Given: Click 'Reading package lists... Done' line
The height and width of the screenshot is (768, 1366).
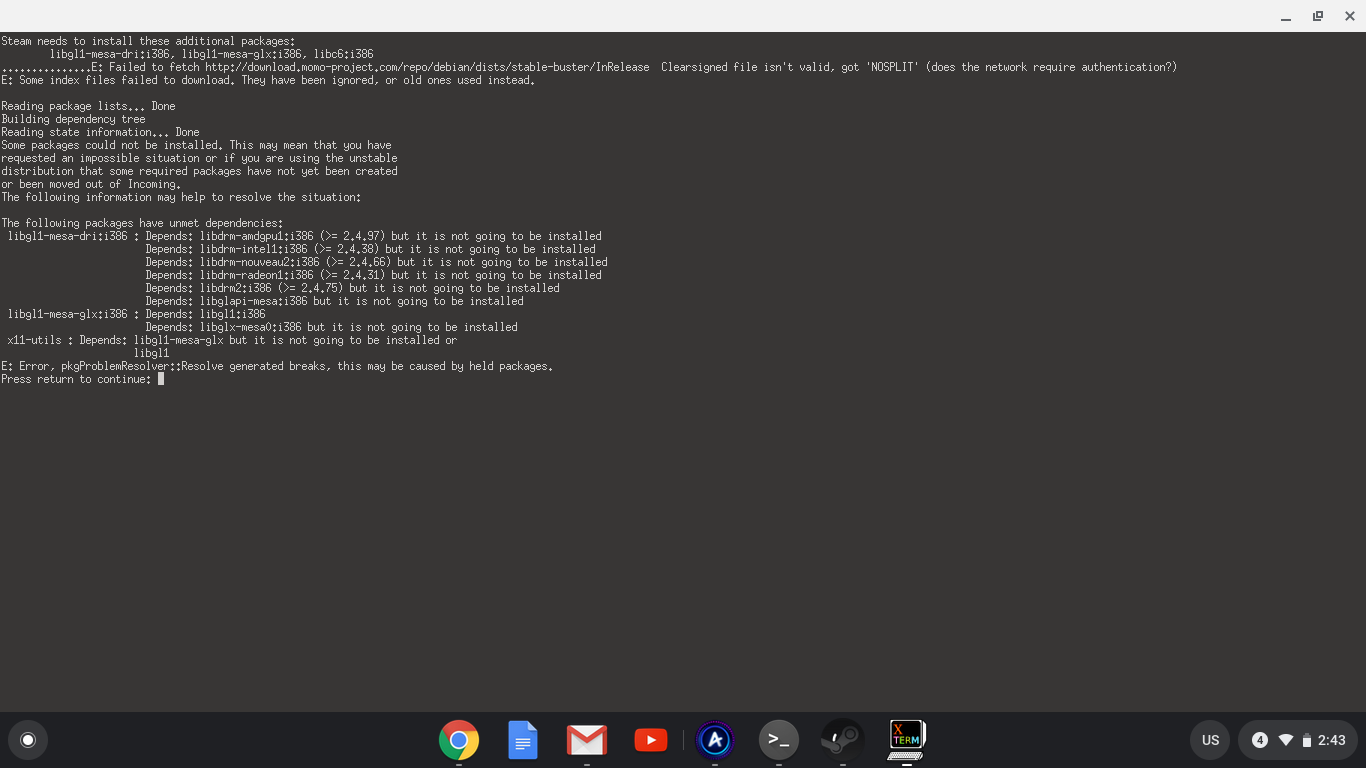Looking at the screenshot, I should (88, 106).
